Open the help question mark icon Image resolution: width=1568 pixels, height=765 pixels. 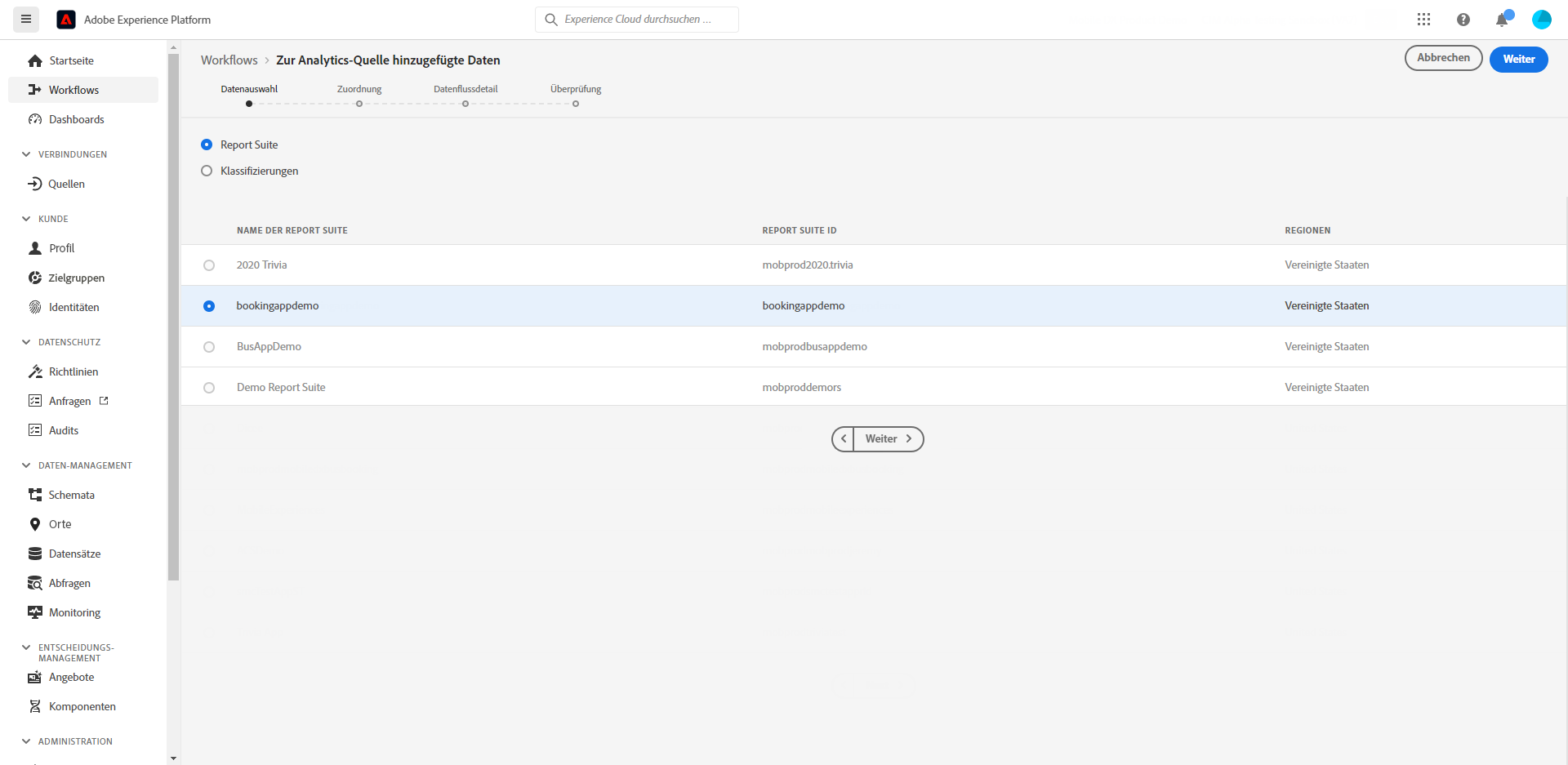tap(1463, 20)
